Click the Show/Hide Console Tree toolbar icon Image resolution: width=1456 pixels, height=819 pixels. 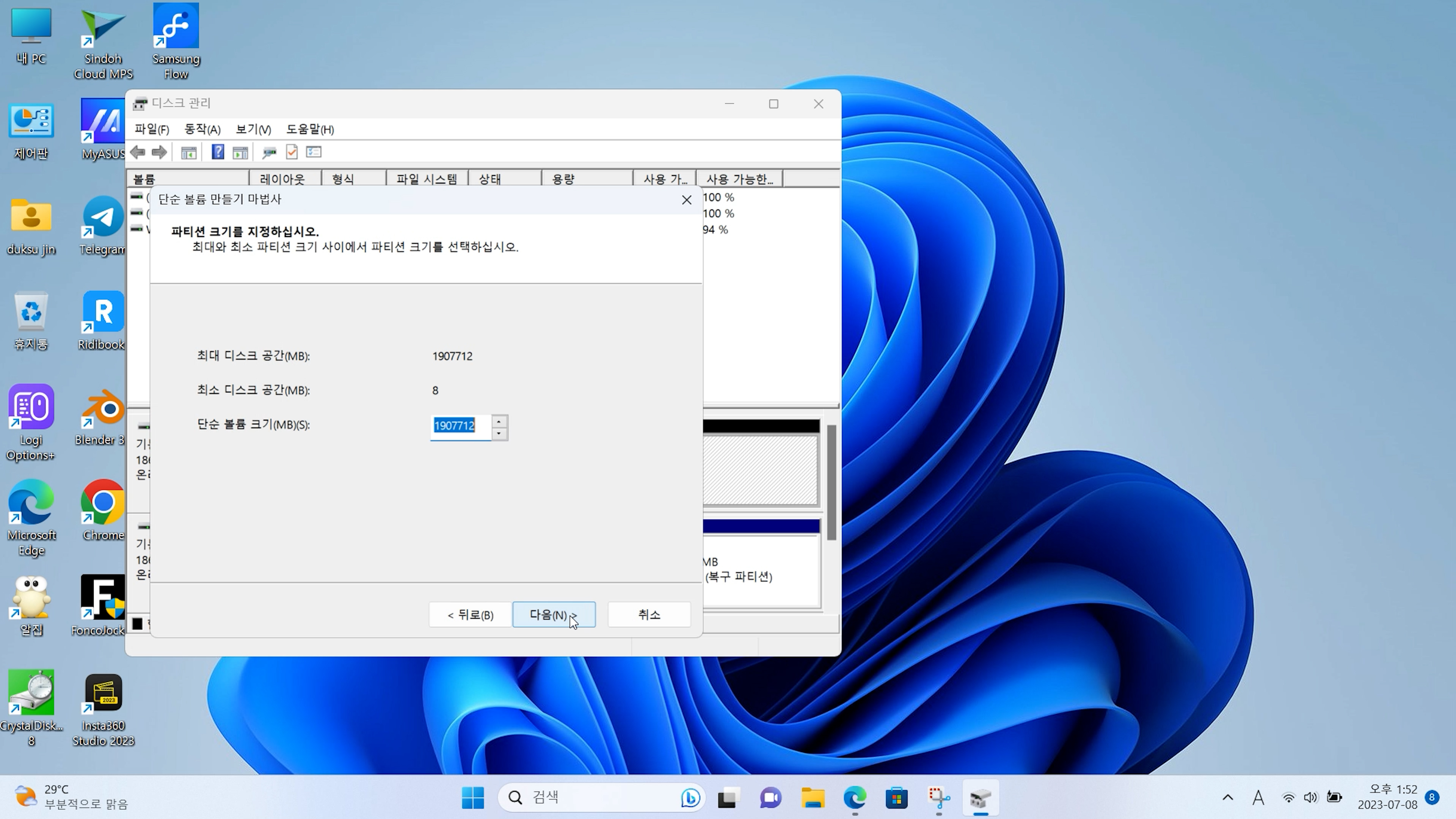click(x=189, y=152)
